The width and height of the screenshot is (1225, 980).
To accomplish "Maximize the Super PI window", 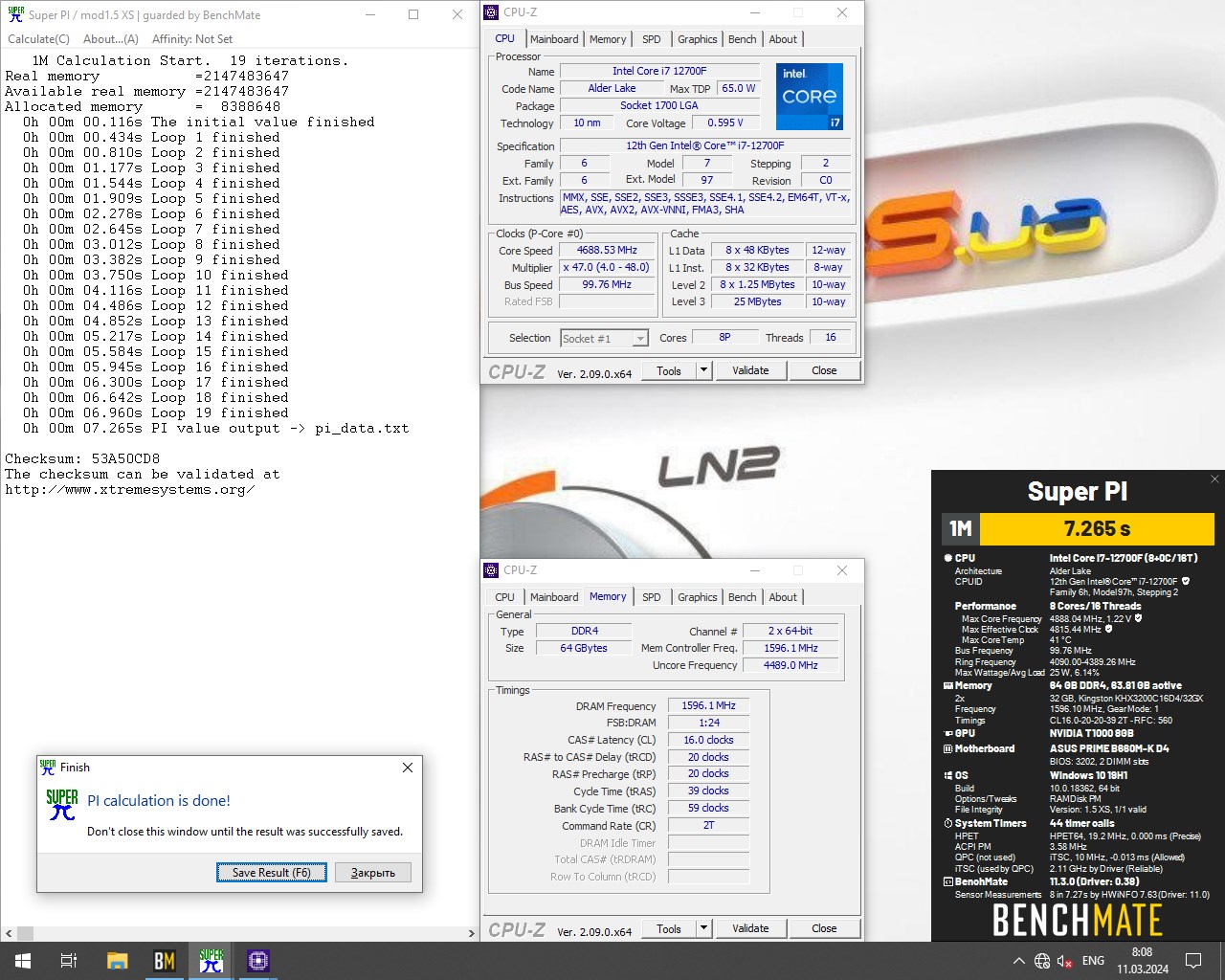I will tap(413, 14).
